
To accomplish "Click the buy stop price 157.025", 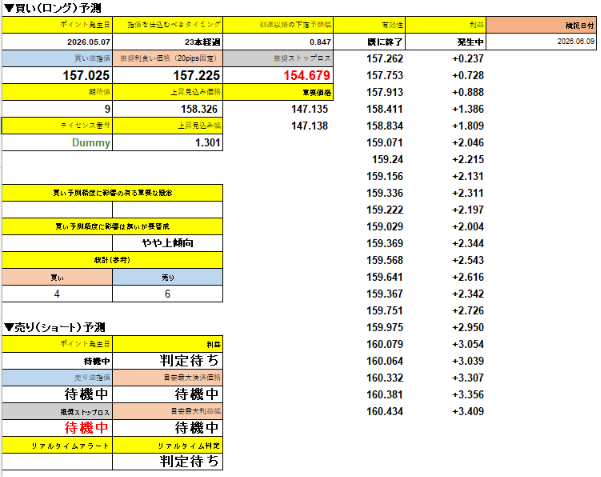I will point(57,75).
